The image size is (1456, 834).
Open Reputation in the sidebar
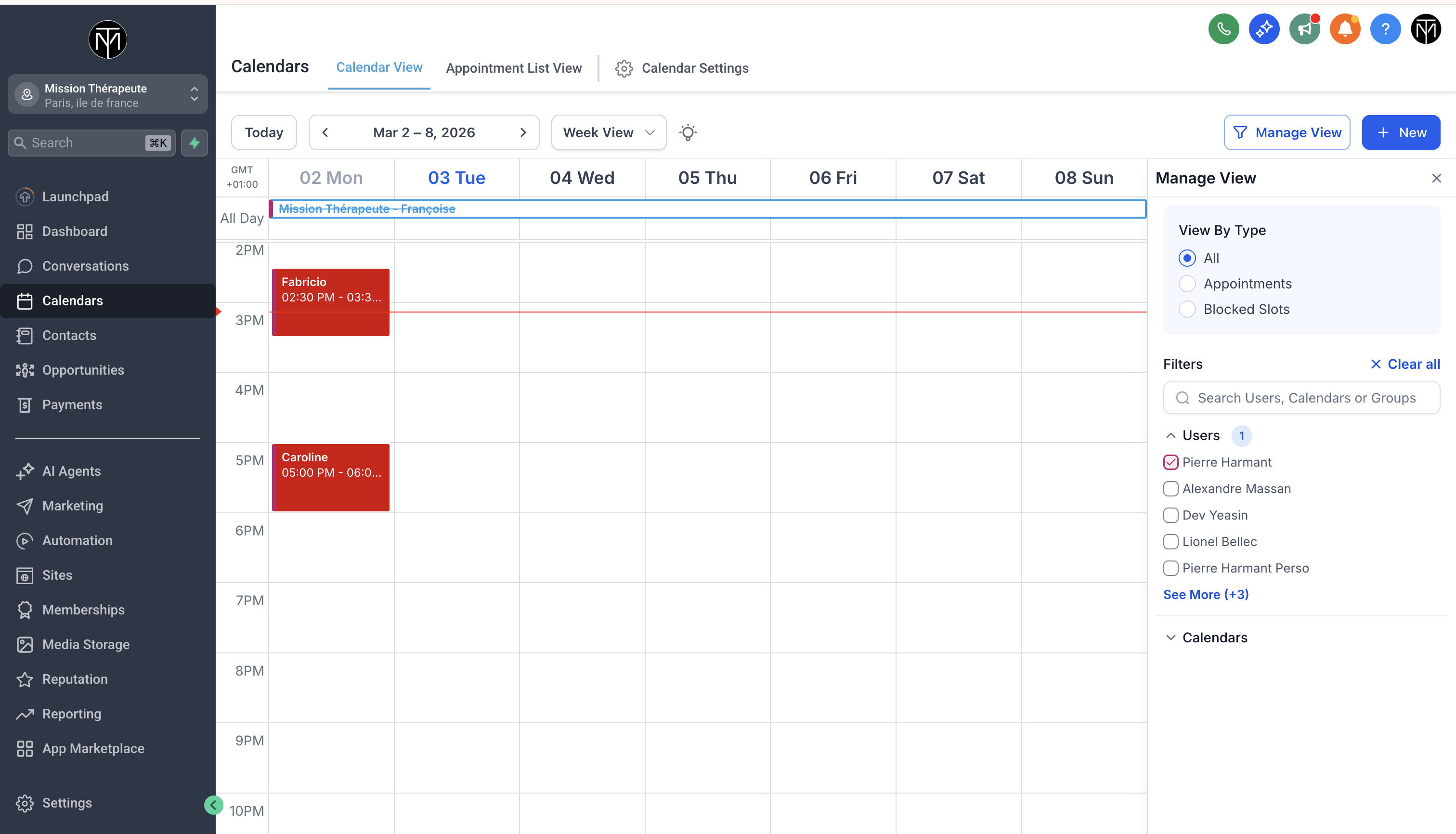[108, 679]
